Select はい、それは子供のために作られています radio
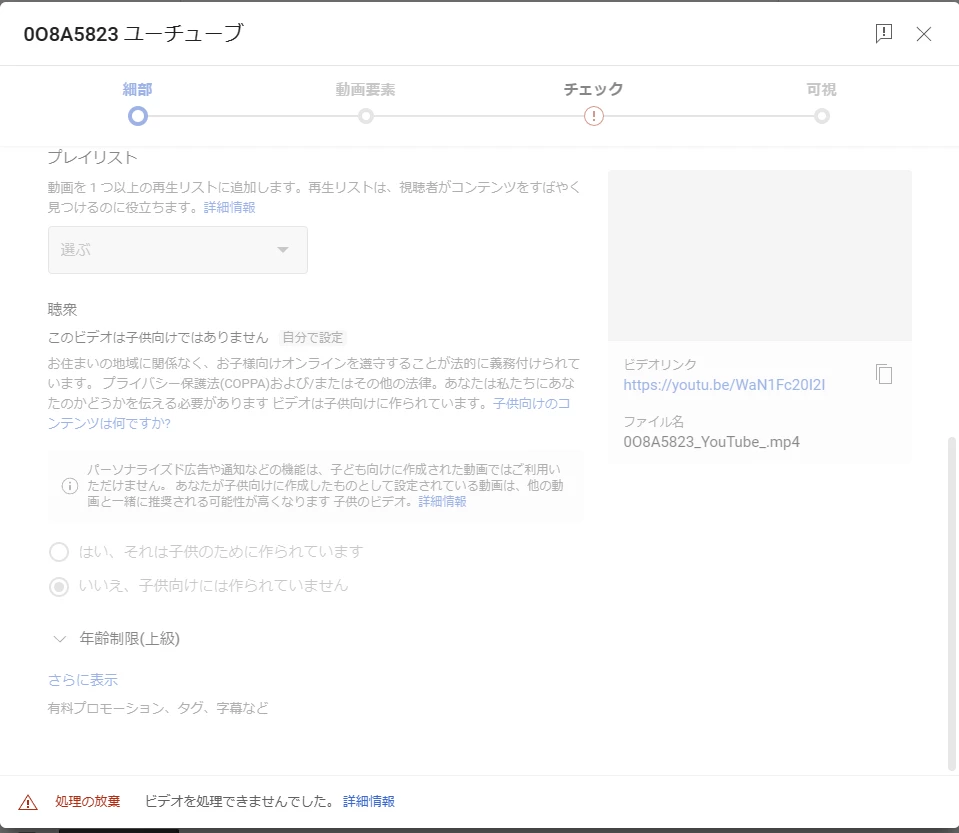This screenshot has height=833, width=959. tap(59, 552)
